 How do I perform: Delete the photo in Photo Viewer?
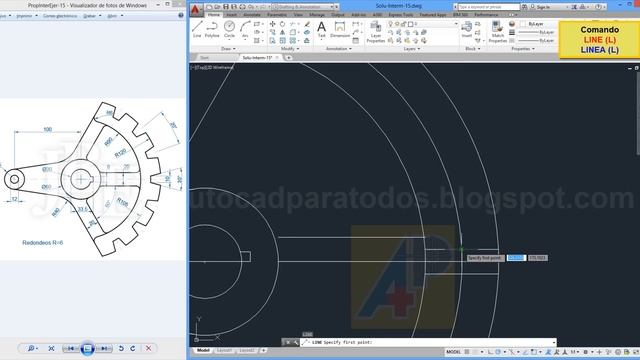click(149, 348)
